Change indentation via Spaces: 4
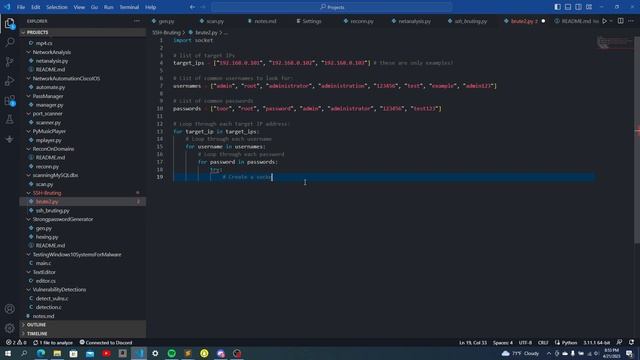Screen dimensions: 640x360 (x=502, y=342)
